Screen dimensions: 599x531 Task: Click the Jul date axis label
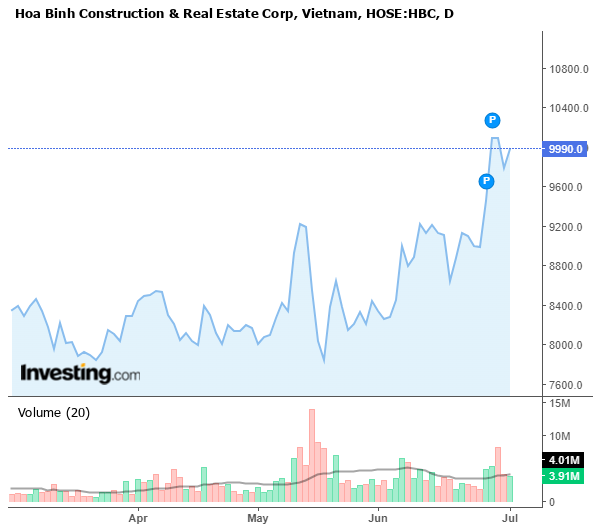[510, 518]
